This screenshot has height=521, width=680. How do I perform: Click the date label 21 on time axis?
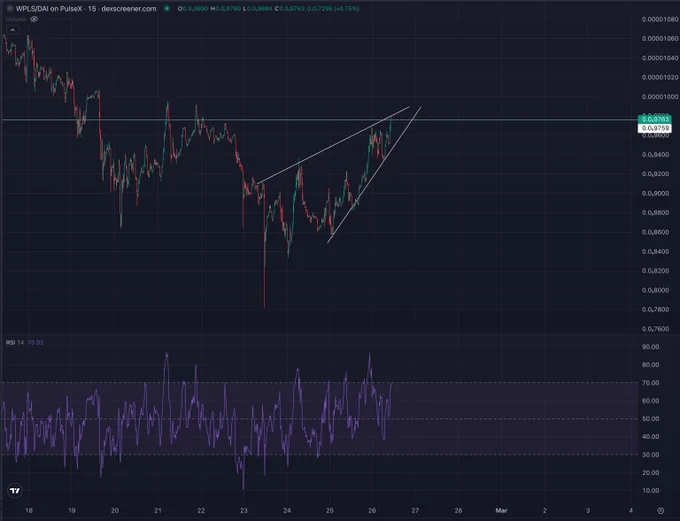click(x=158, y=511)
